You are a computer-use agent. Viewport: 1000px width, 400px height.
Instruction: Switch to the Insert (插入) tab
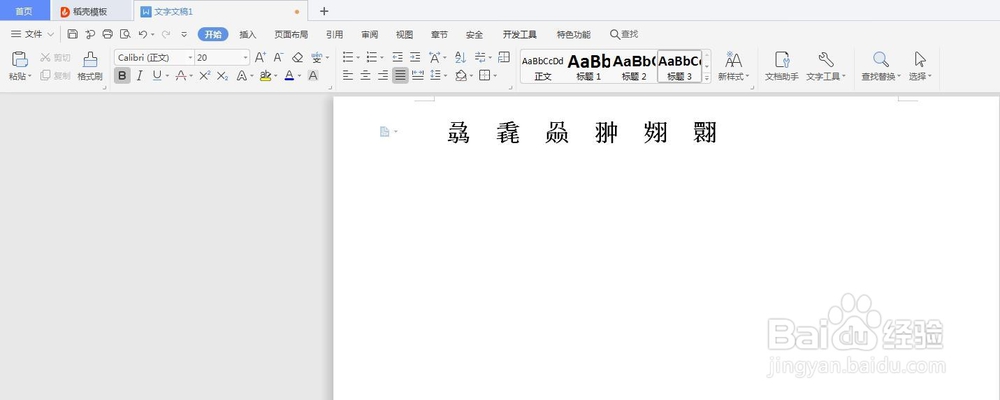(247, 34)
